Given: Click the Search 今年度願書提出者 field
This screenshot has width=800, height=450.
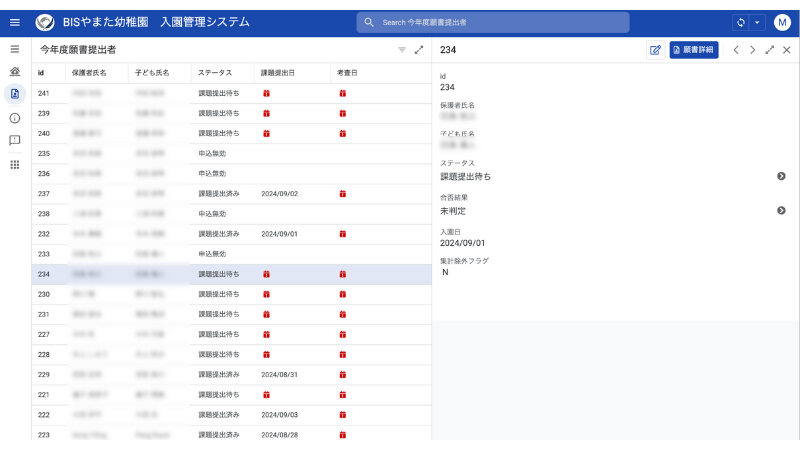Looking at the screenshot, I should (493, 22).
